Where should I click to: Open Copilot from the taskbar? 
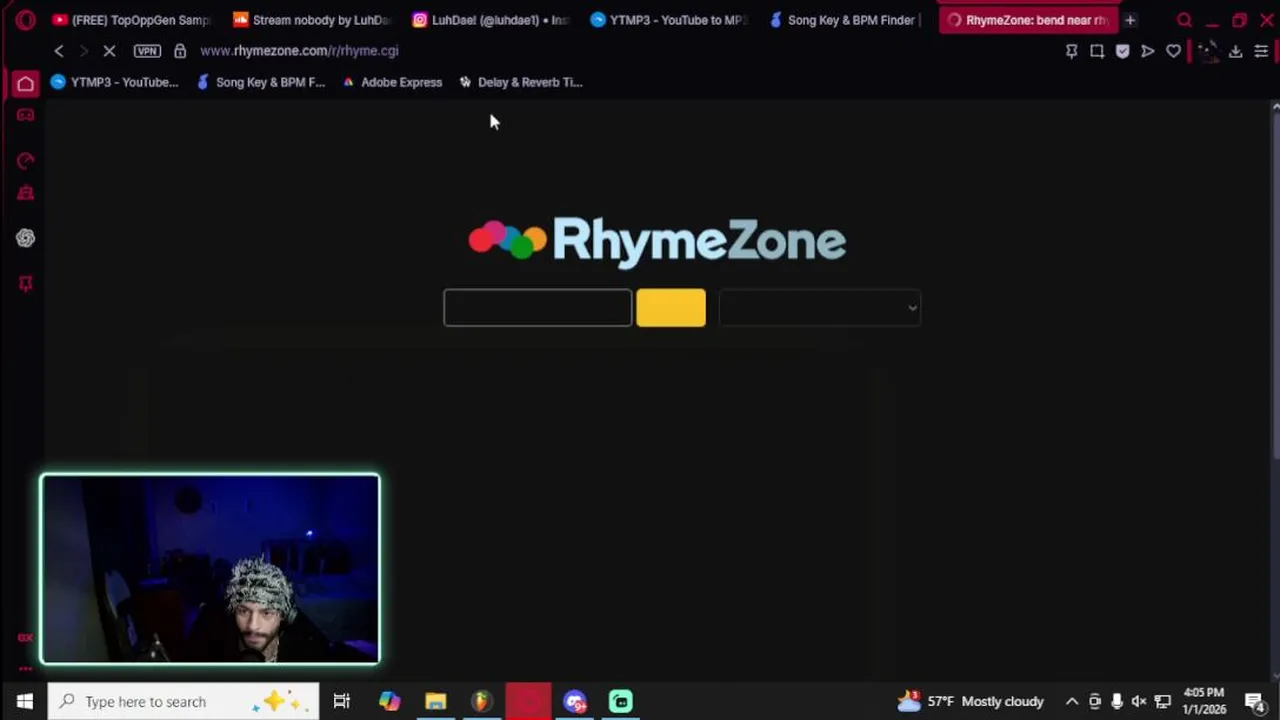pyautogui.click(x=389, y=701)
